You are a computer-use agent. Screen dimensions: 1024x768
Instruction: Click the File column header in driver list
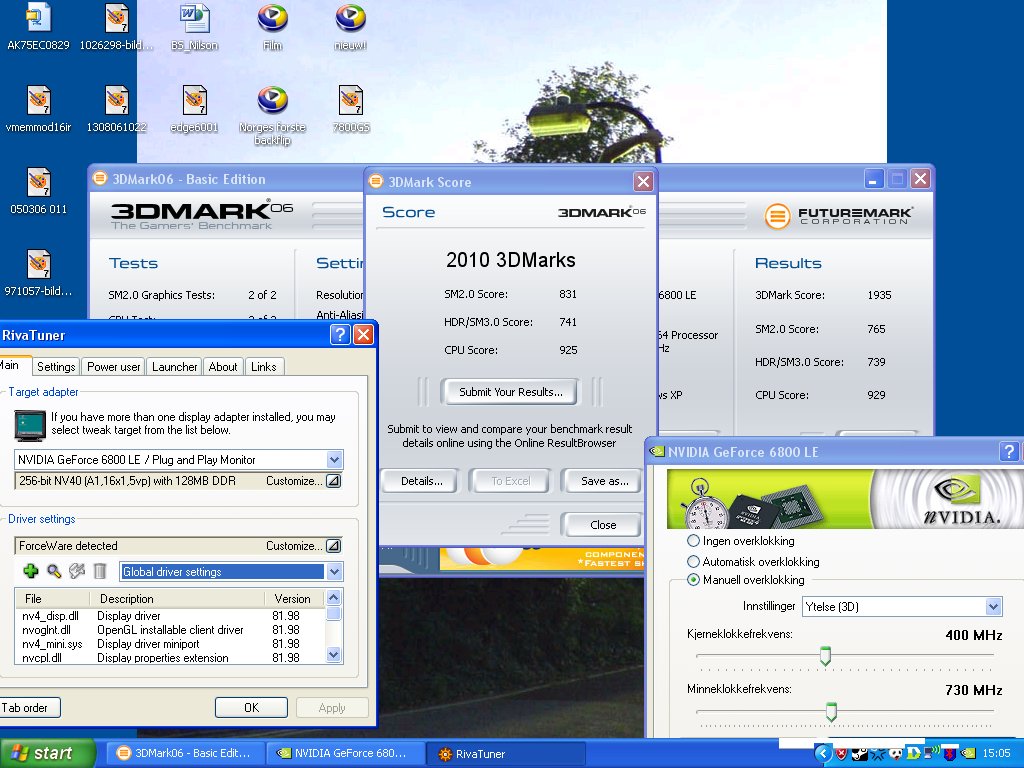pyautogui.click(x=52, y=599)
